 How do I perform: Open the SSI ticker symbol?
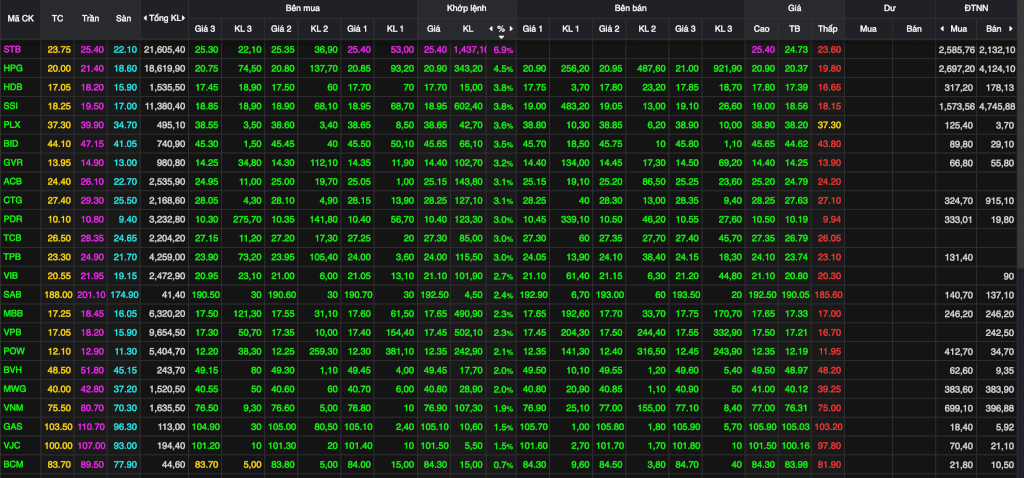tap(10, 106)
